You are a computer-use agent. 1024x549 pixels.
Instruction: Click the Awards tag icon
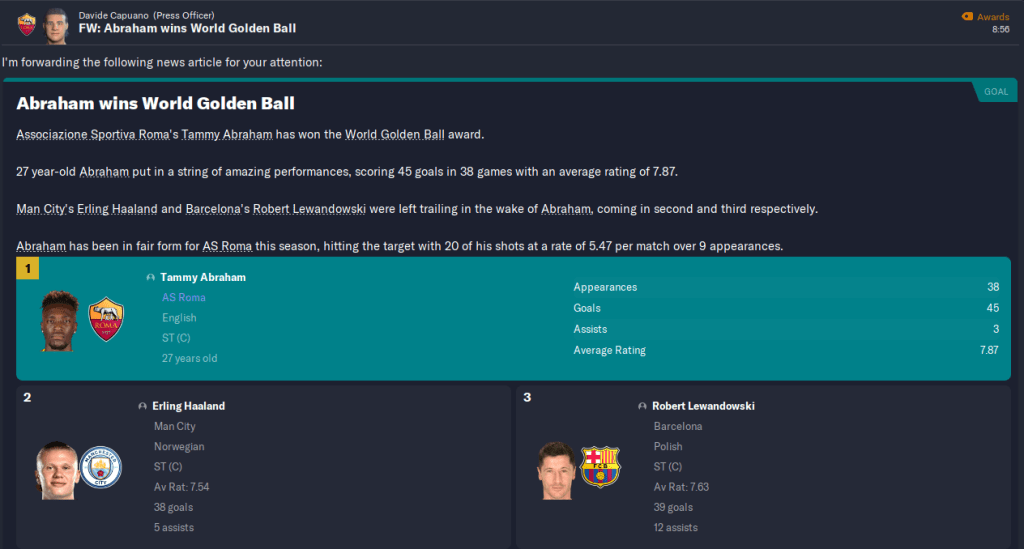tap(966, 16)
